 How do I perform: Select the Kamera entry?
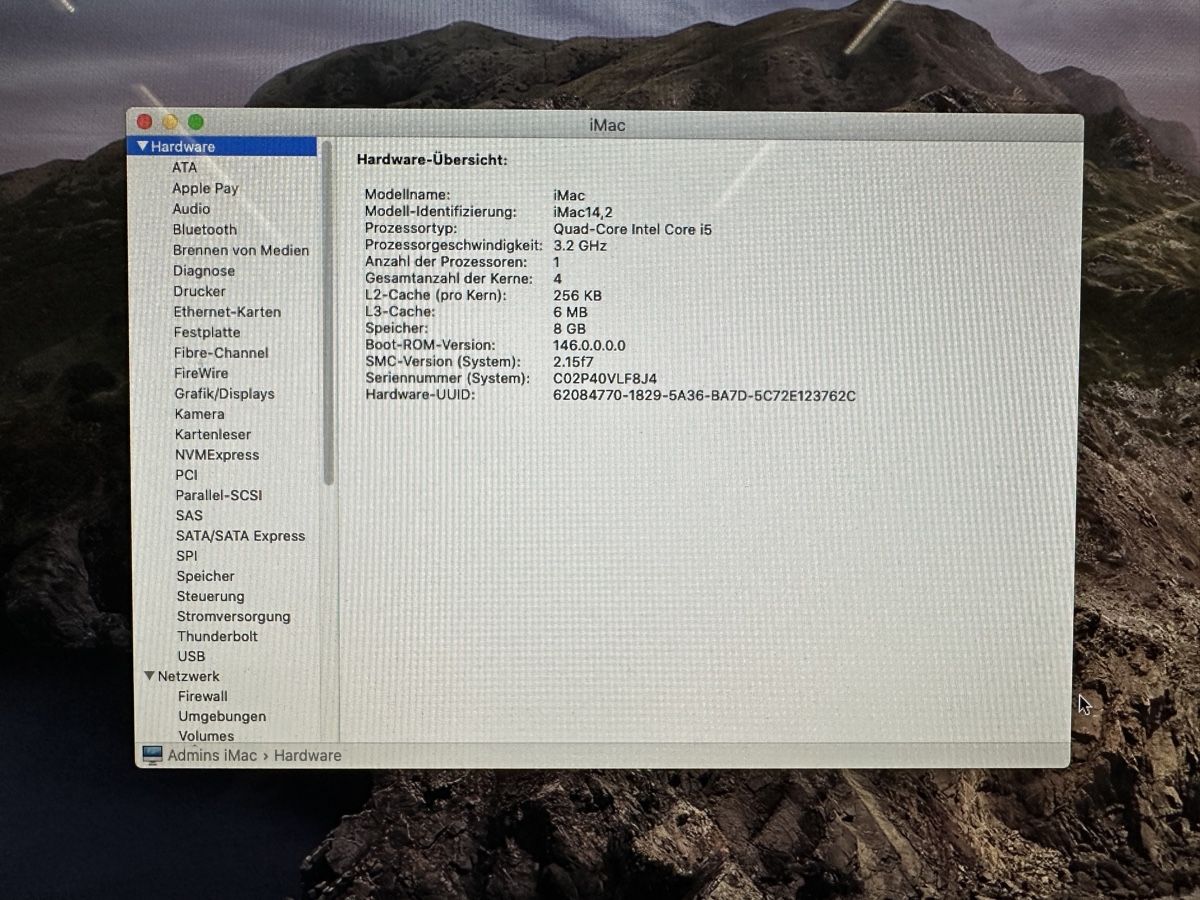click(x=199, y=413)
